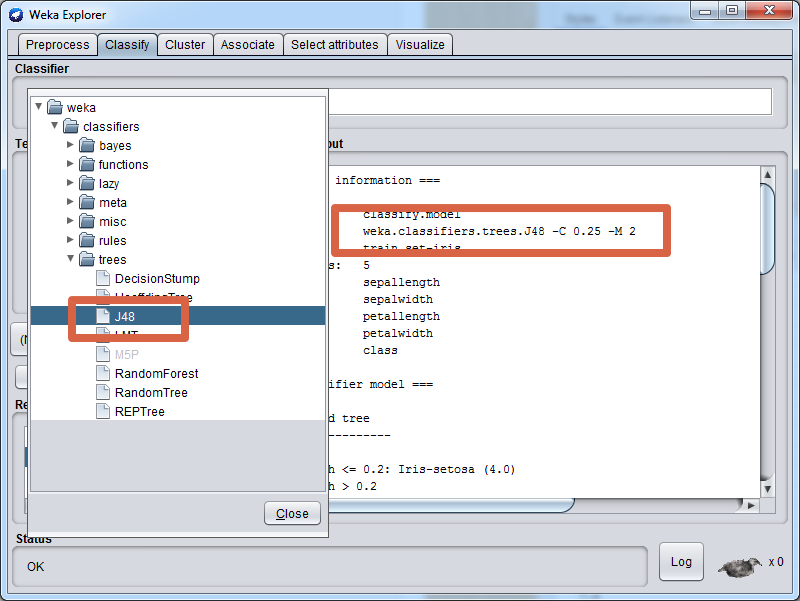Viewport: 800px width, 601px height.
Task: Click the M5P file icon
Action: (103, 354)
